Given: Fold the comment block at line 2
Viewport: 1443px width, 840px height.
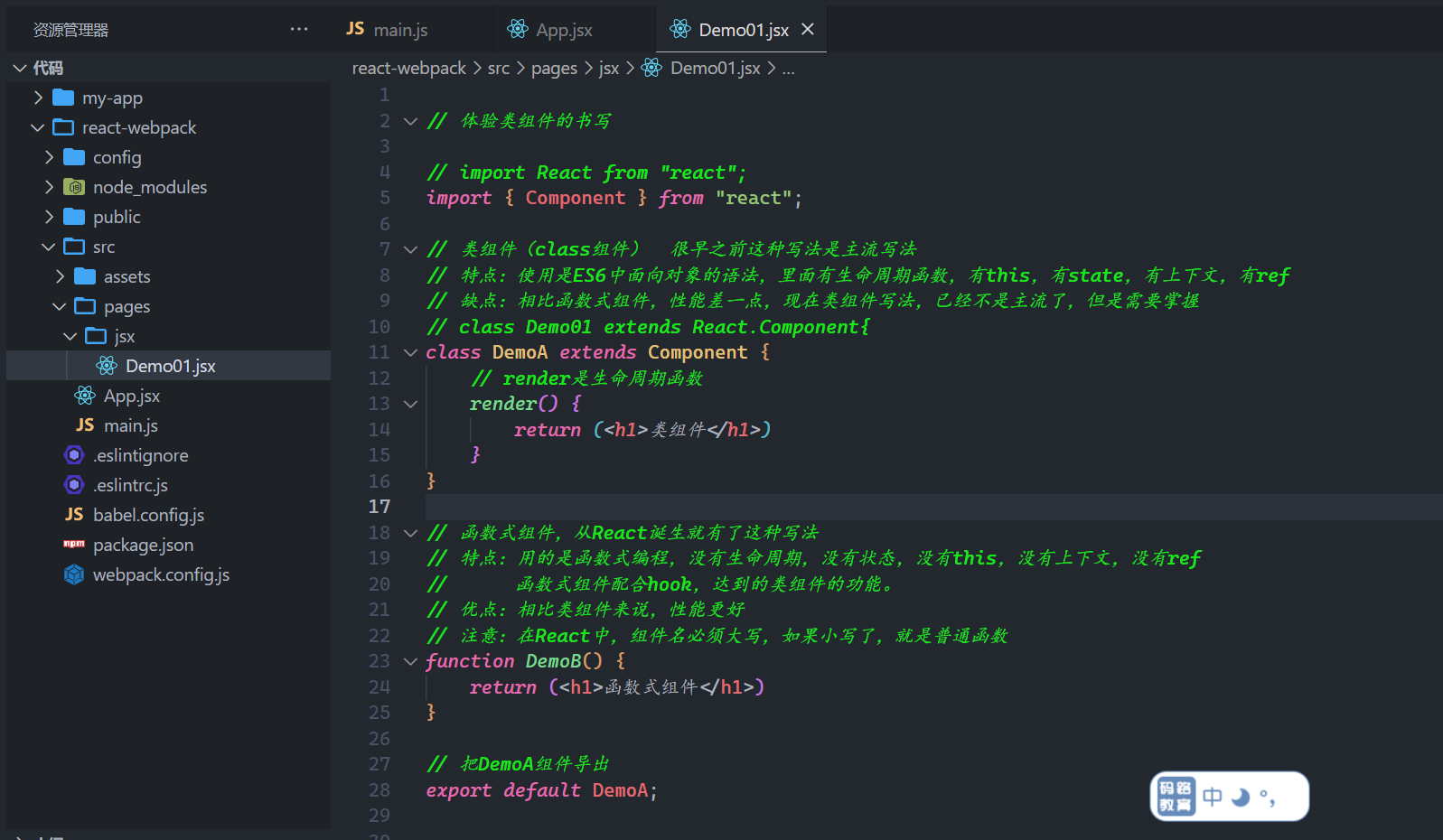Looking at the screenshot, I should tap(410, 121).
